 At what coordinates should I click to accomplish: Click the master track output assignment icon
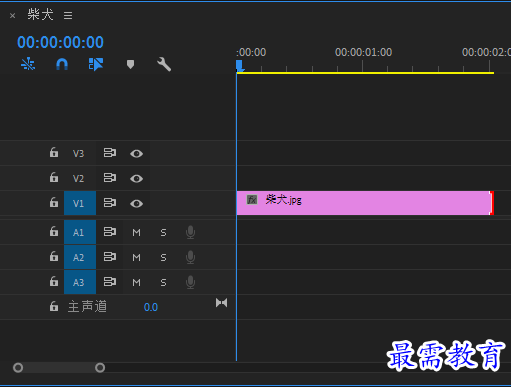[221, 303]
